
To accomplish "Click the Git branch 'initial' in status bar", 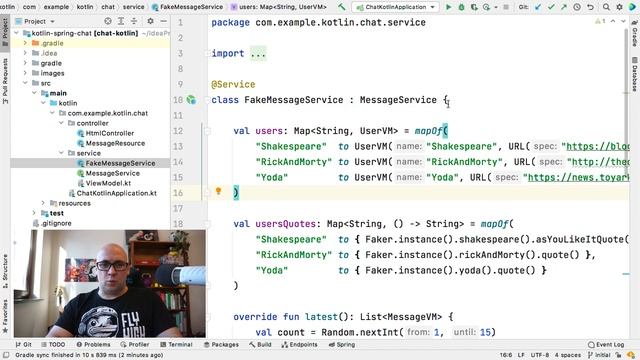I will [x=599, y=355].
